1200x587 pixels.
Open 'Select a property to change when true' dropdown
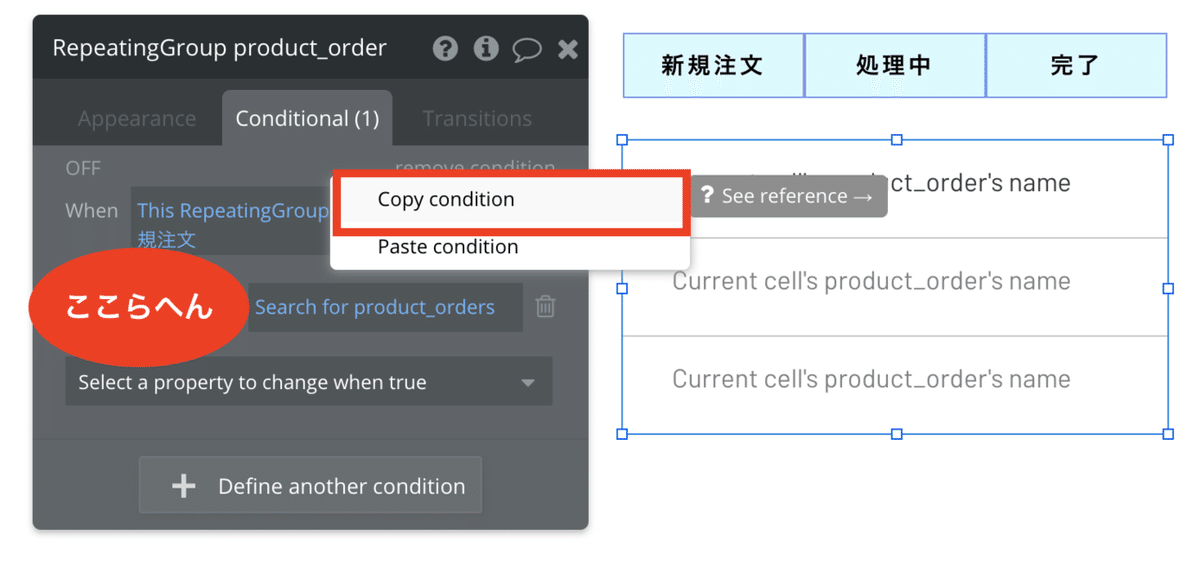(x=308, y=382)
